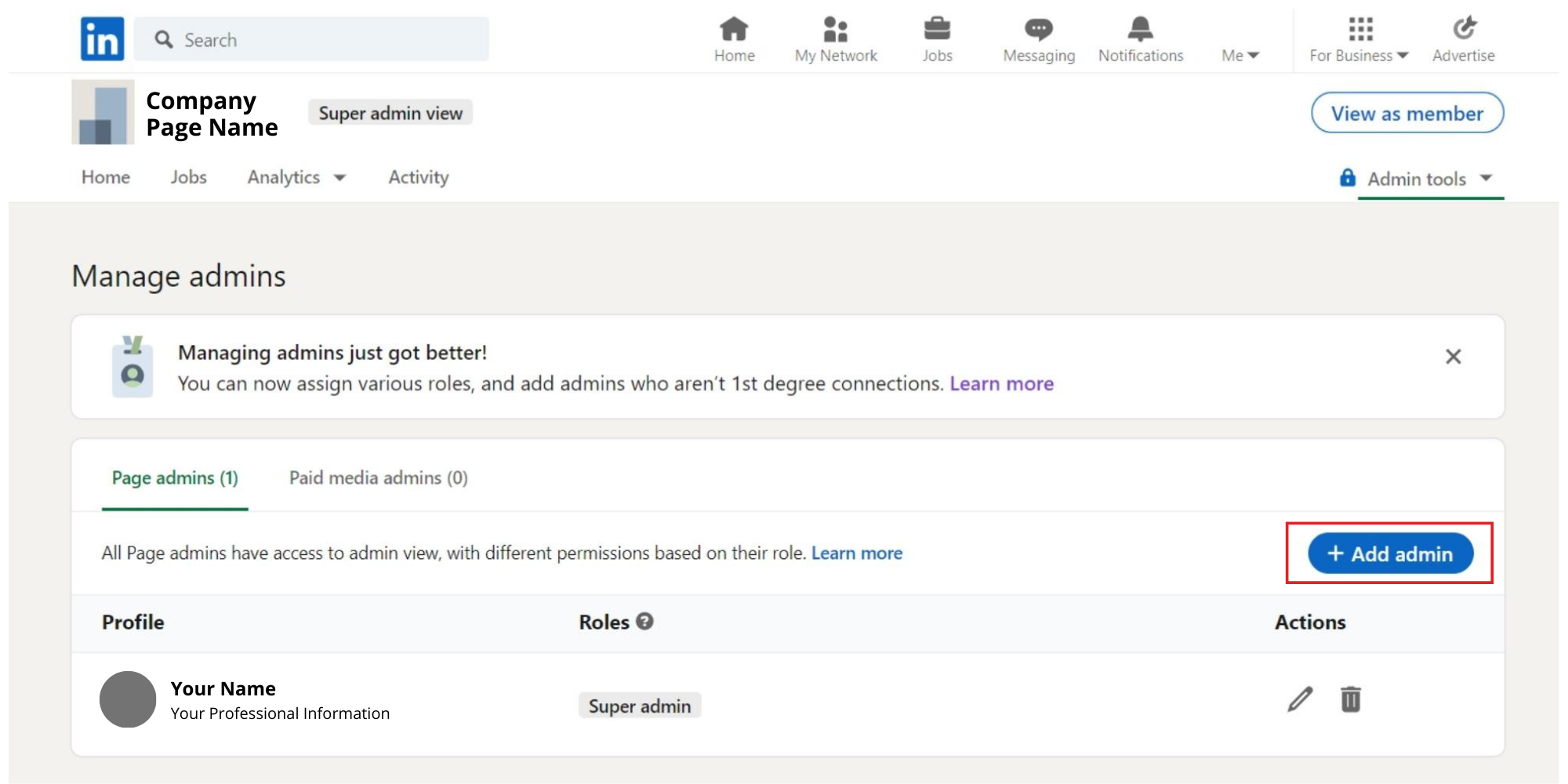The image size is (1568, 784).
Task: Click the Learn more link about admin roles
Action: coord(857,553)
